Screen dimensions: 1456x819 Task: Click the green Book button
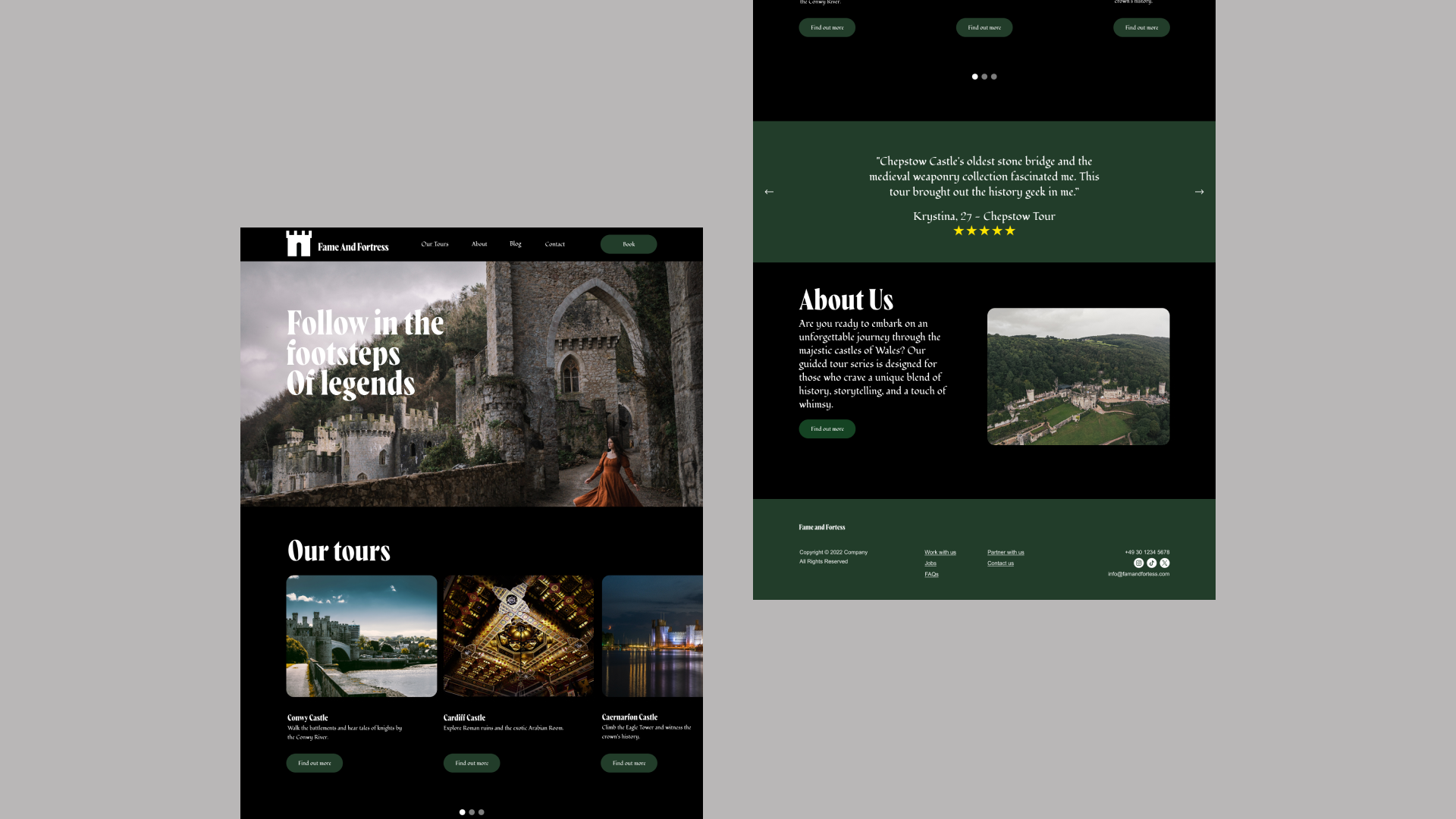[628, 244]
